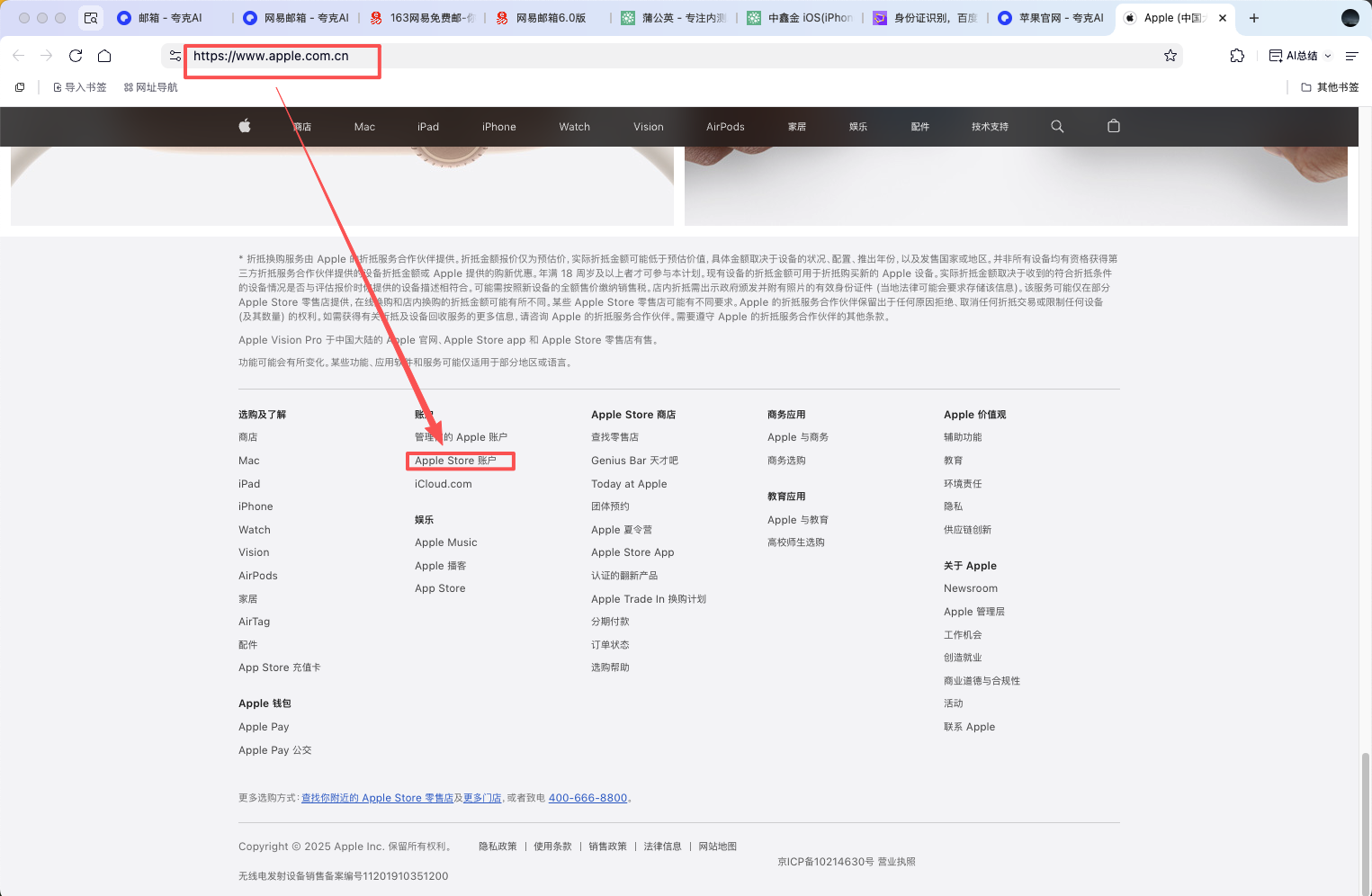Open AirPods in Apple navigation bar
This screenshot has height=896, width=1372.
(725, 127)
